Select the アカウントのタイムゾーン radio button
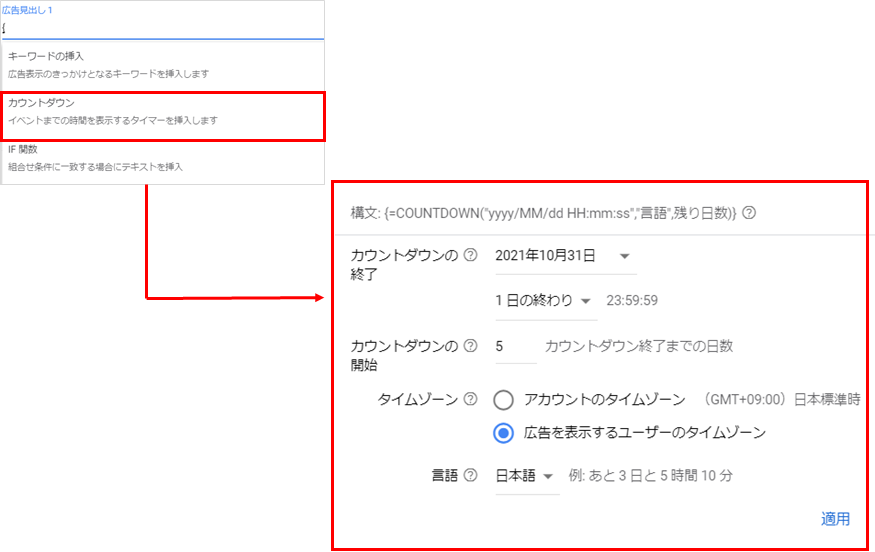875x552 pixels. [x=503, y=400]
